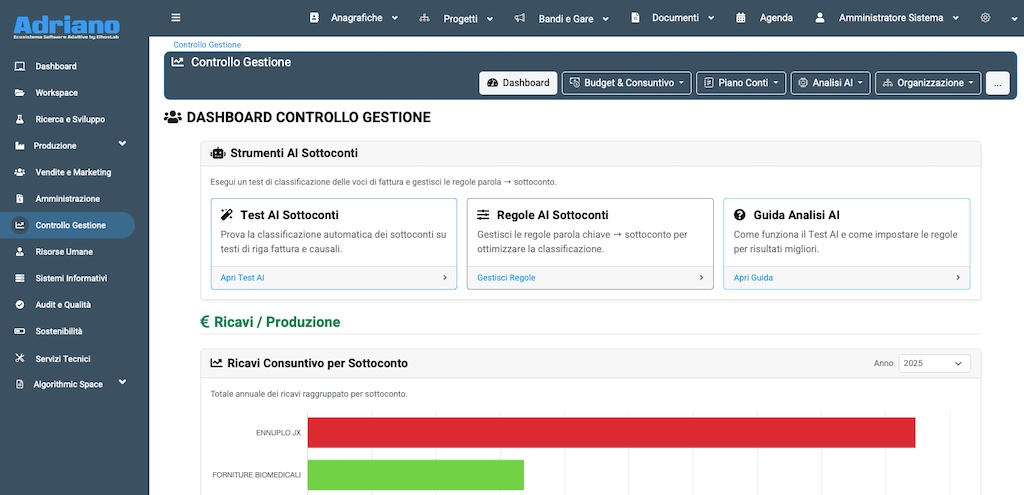Click the Servizi Tecnici tools icon
The height and width of the screenshot is (495, 1024).
(20, 358)
